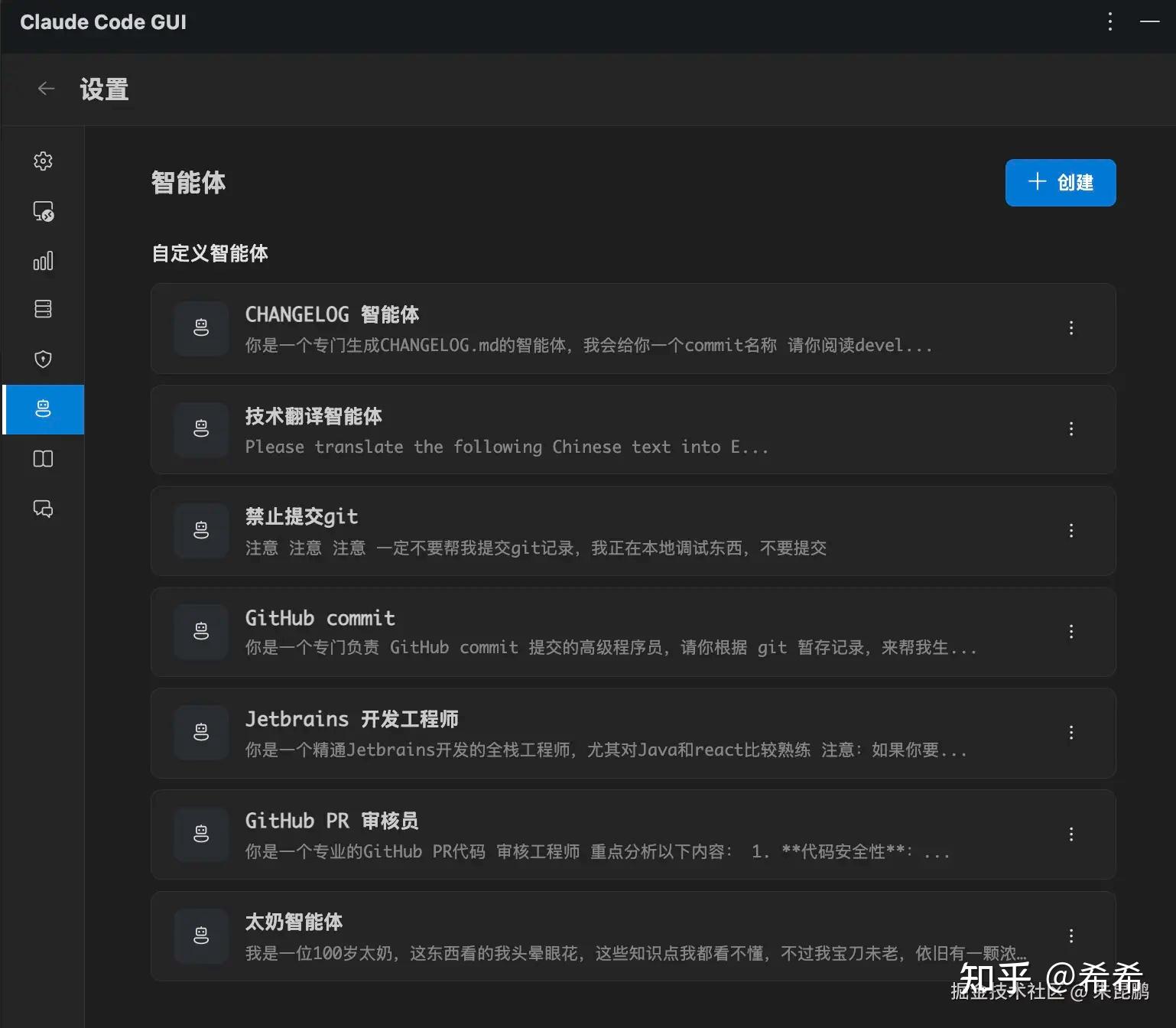Viewport: 1176px width, 1028px height.
Task: Click the robot icon of GitHub PR 审核员
Action: pyautogui.click(x=201, y=834)
